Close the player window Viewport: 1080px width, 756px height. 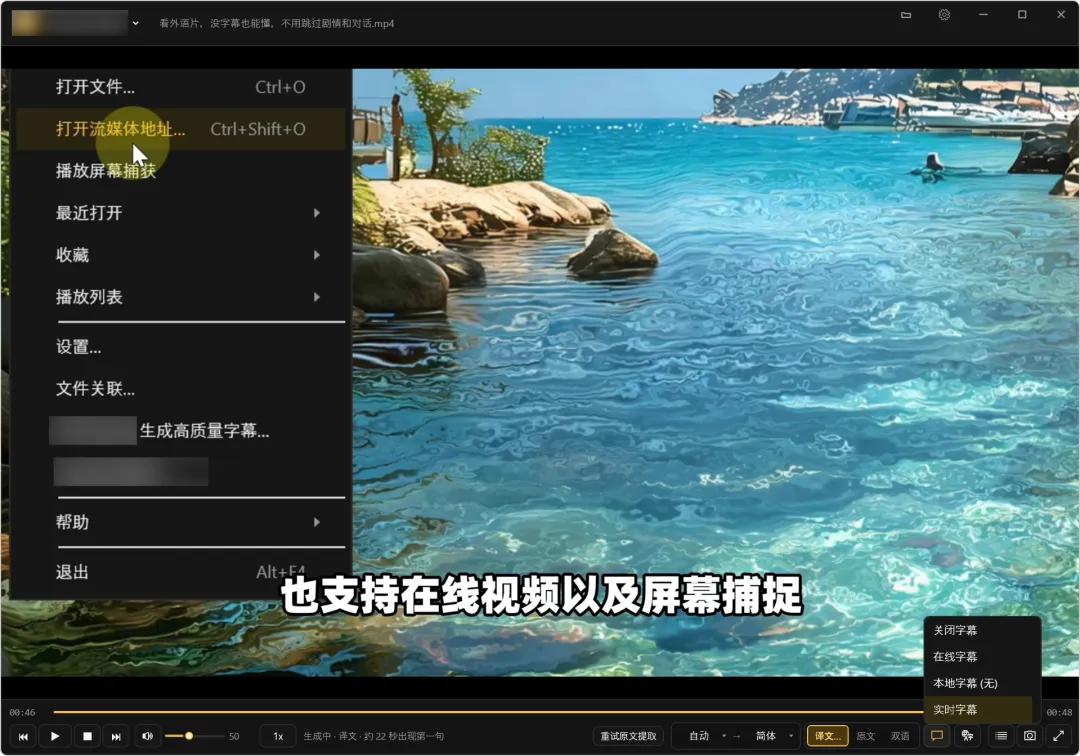coord(1061,14)
